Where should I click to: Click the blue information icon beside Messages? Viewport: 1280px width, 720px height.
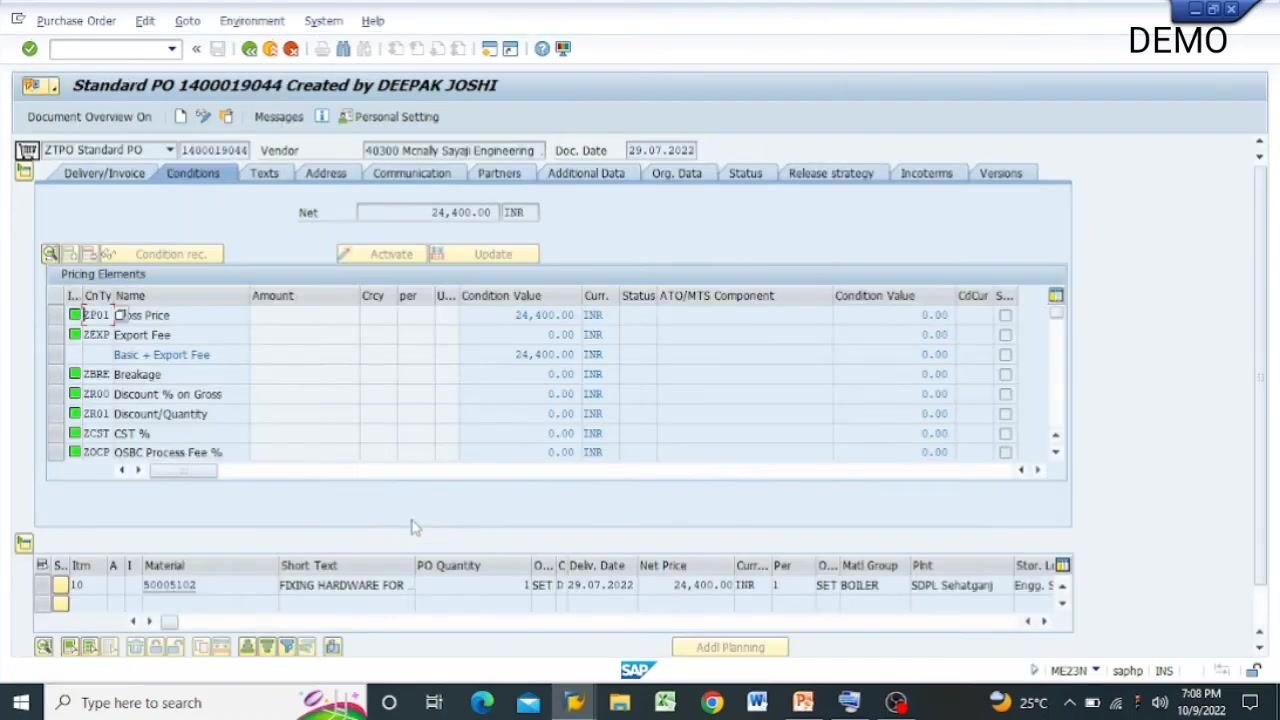point(322,117)
